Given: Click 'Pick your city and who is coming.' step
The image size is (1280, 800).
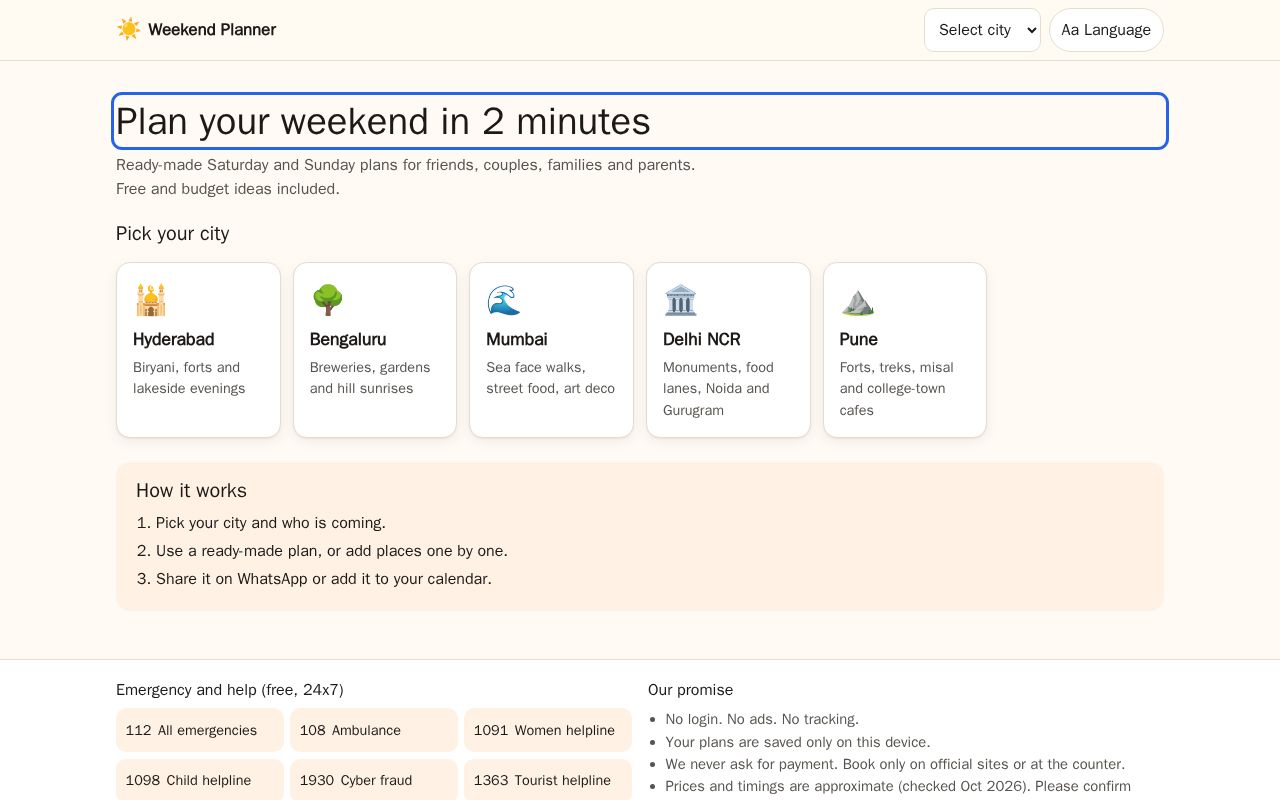Looking at the screenshot, I should click(x=271, y=523).
